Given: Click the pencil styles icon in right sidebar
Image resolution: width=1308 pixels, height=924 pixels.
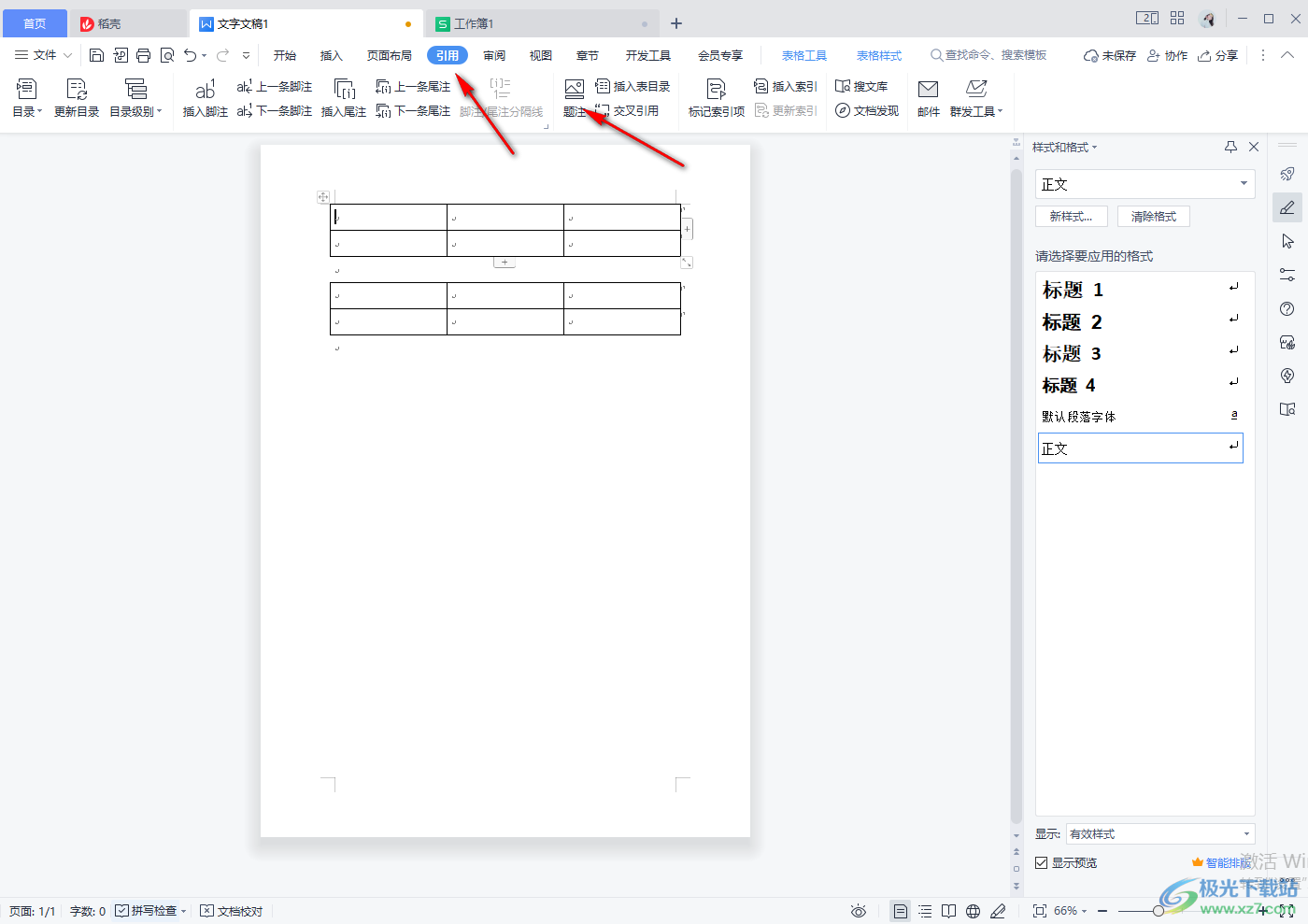Looking at the screenshot, I should 1287,207.
